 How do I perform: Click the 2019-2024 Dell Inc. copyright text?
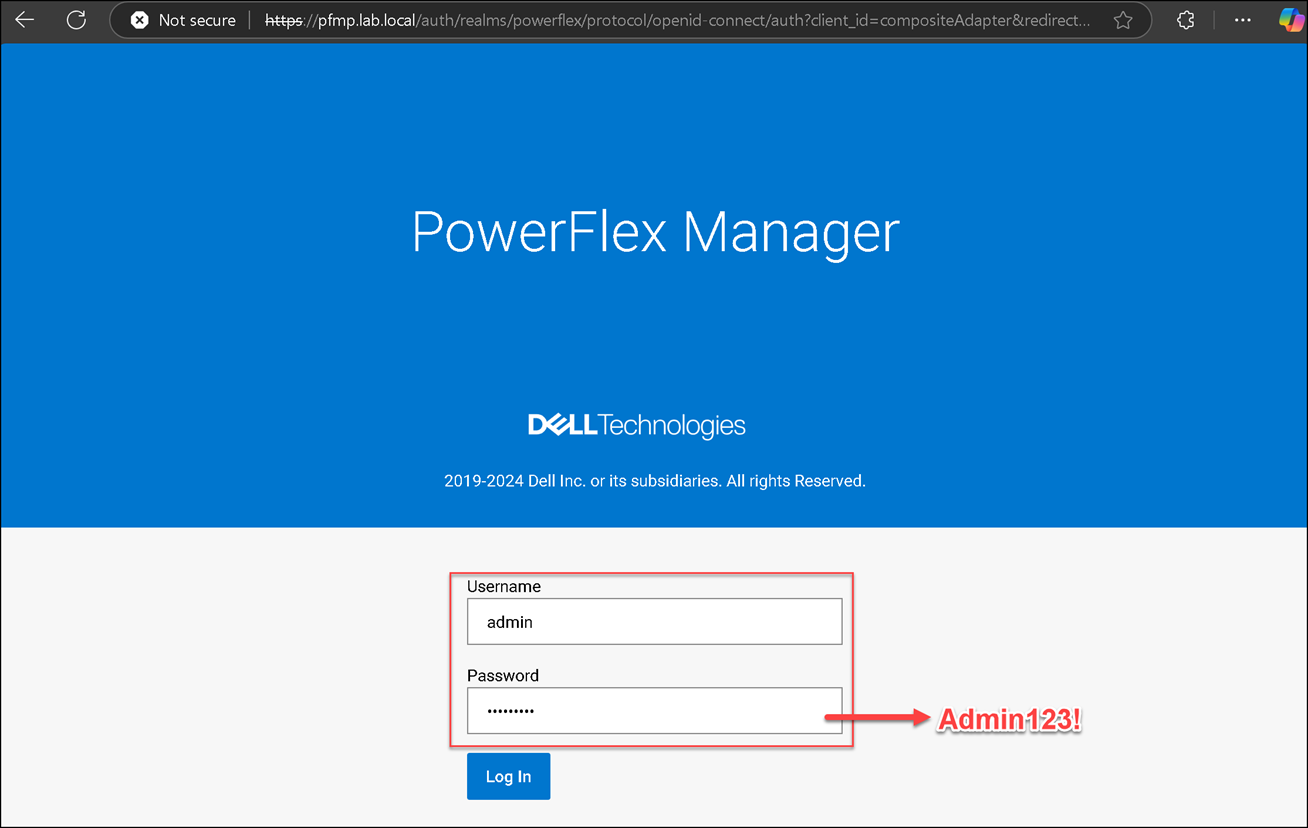pos(654,481)
